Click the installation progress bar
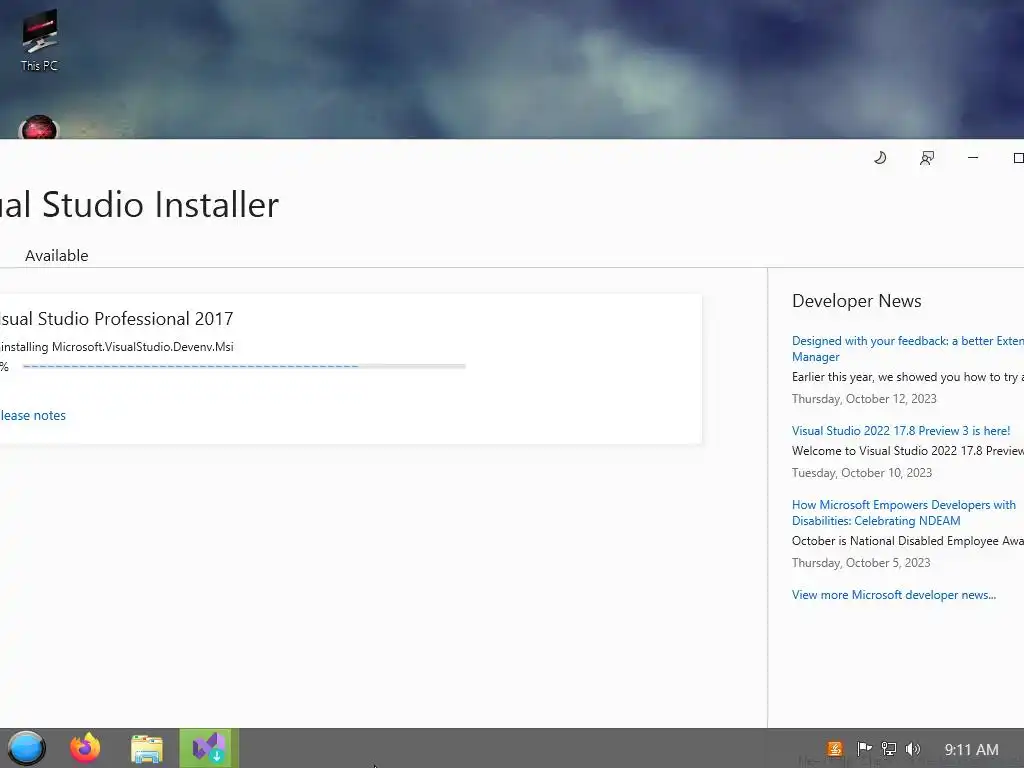 pyautogui.click(x=244, y=366)
